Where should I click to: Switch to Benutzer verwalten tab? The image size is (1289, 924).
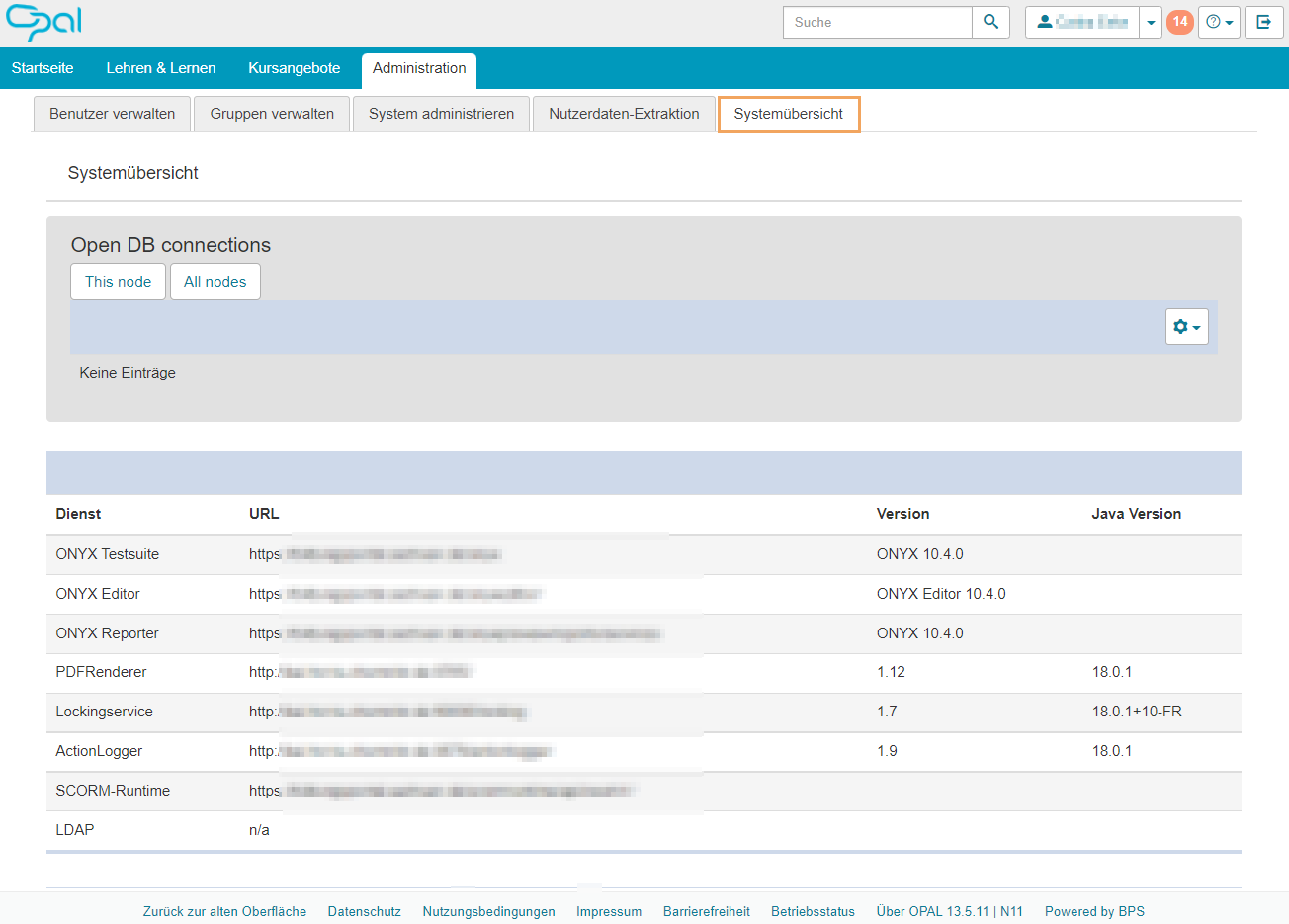click(113, 114)
